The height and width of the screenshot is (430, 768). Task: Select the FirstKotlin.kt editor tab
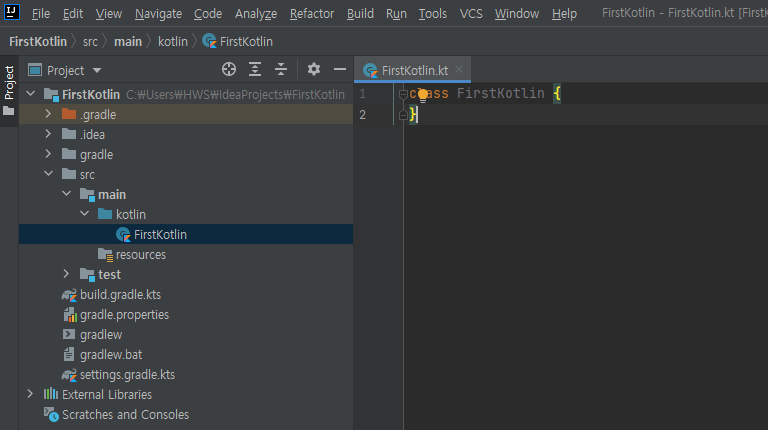412,70
